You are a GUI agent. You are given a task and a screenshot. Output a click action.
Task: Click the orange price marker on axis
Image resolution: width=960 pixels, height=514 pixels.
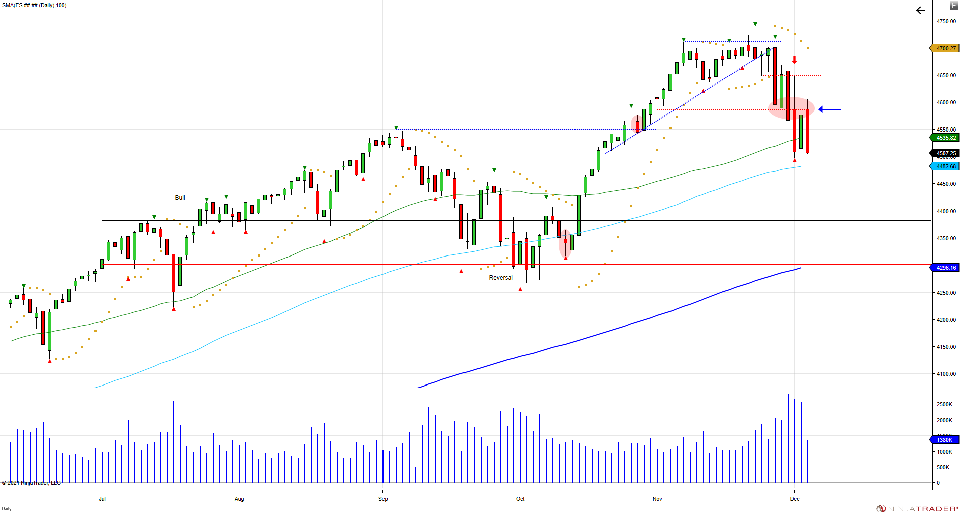click(943, 47)
